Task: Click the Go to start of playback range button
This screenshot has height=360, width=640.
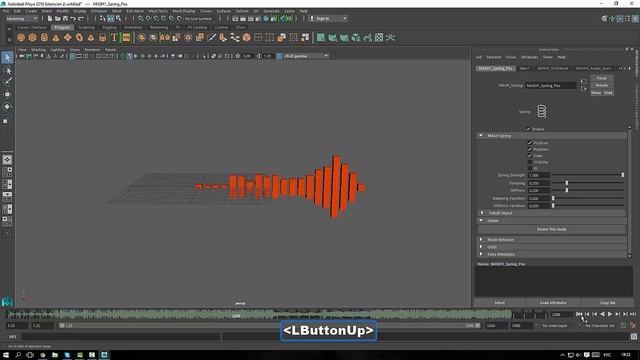Action: [x=579, y=314]
